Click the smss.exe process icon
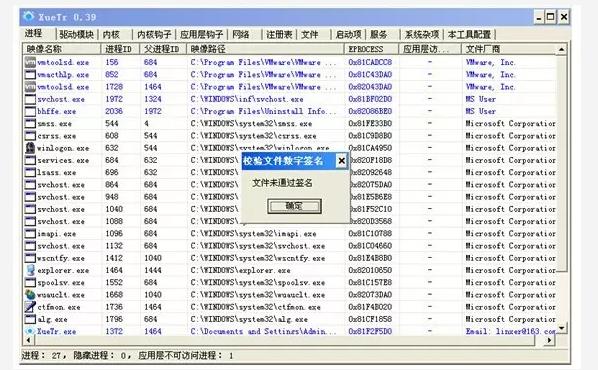Viewport: 598px width, 370px height. tap(30, 123)
